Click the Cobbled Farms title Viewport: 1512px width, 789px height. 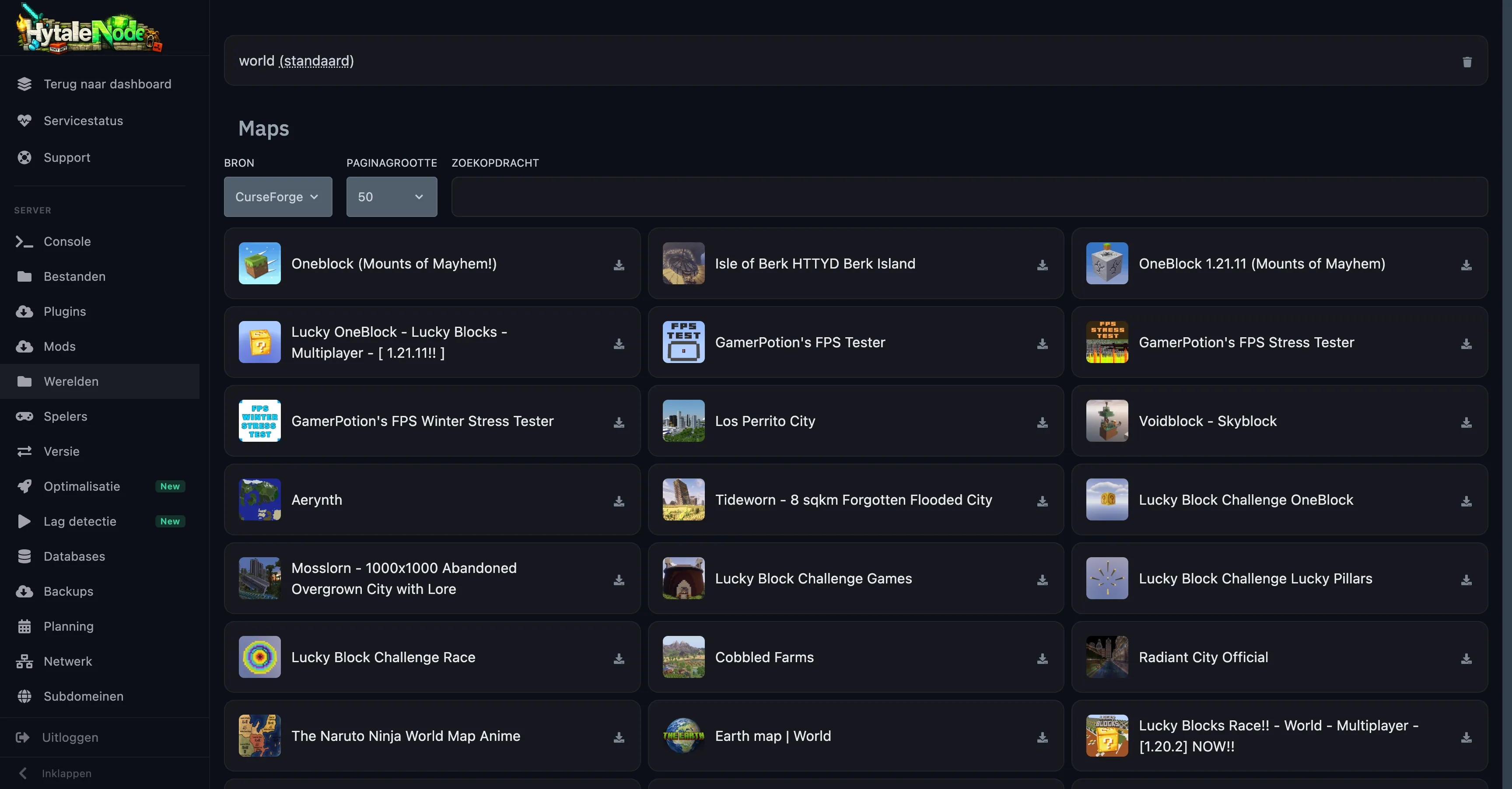tap(764, 657)
